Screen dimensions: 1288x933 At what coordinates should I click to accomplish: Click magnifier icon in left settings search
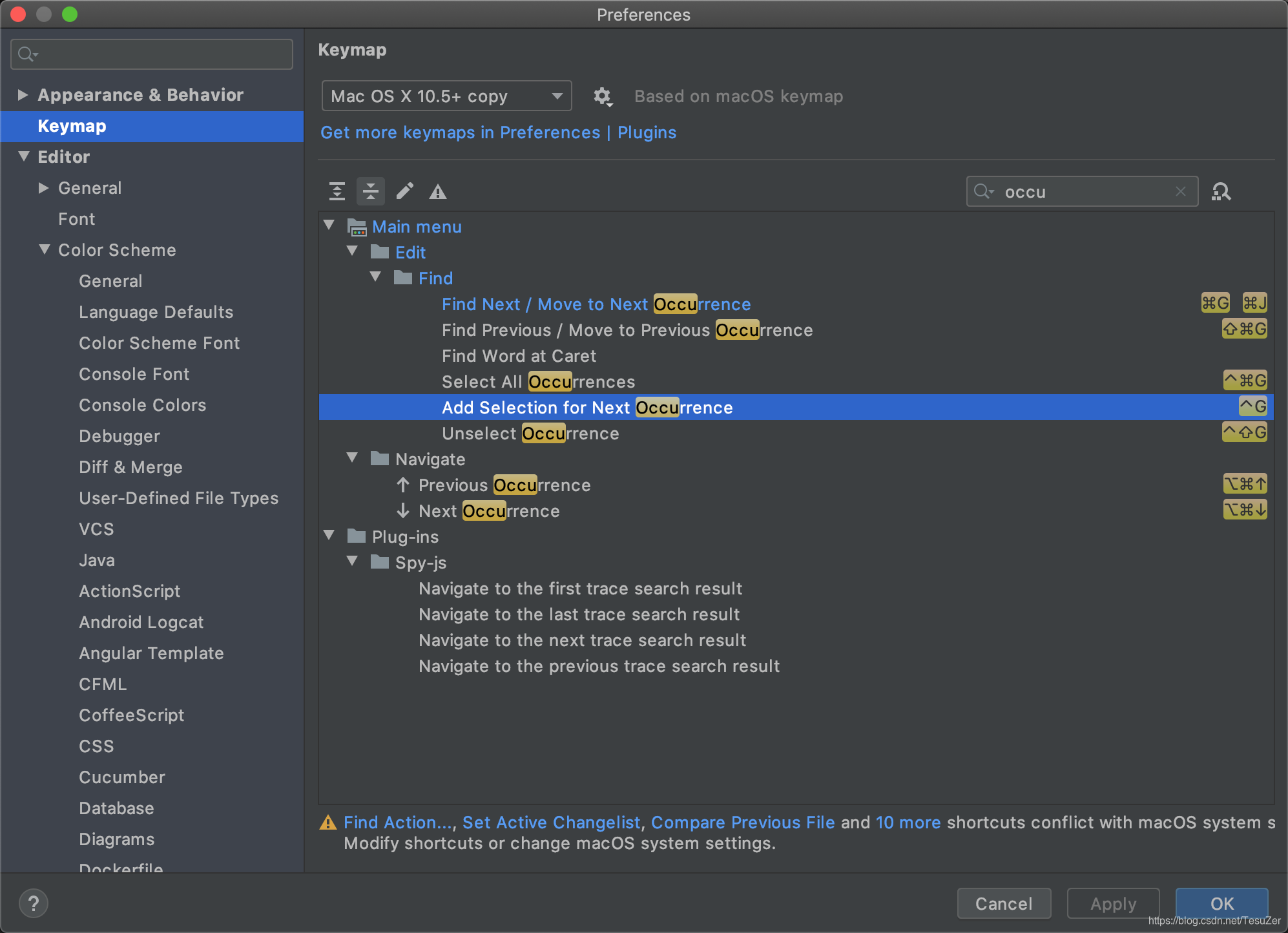[x=28, y=54]
